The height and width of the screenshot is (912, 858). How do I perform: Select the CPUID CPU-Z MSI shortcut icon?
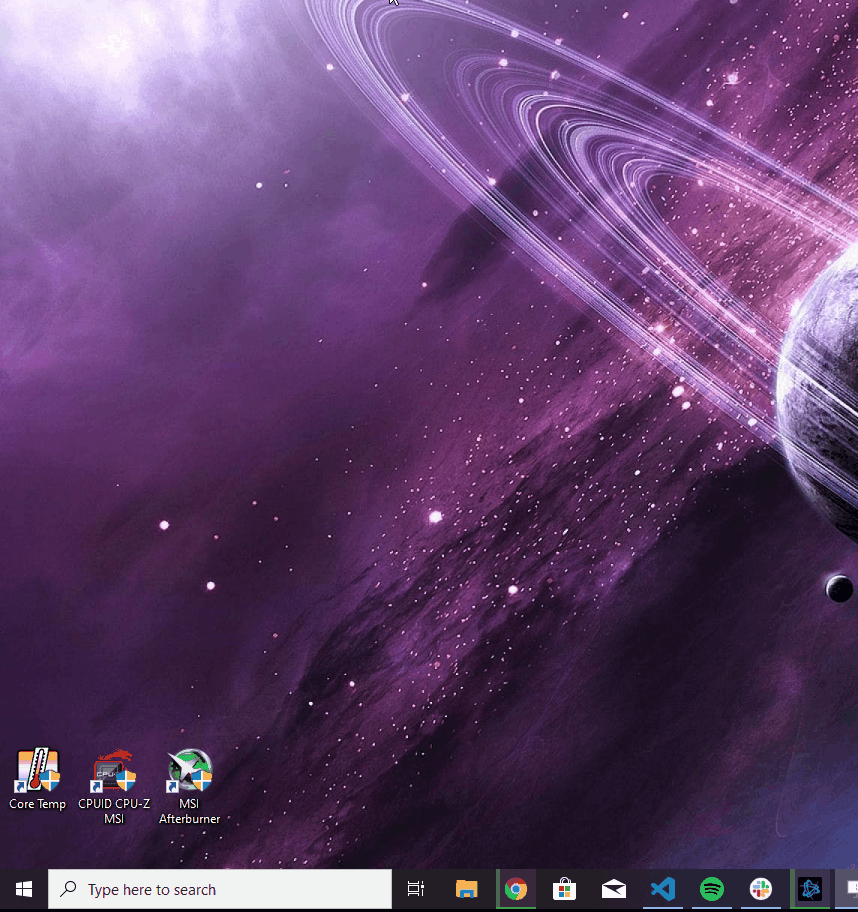click(114, 770)
